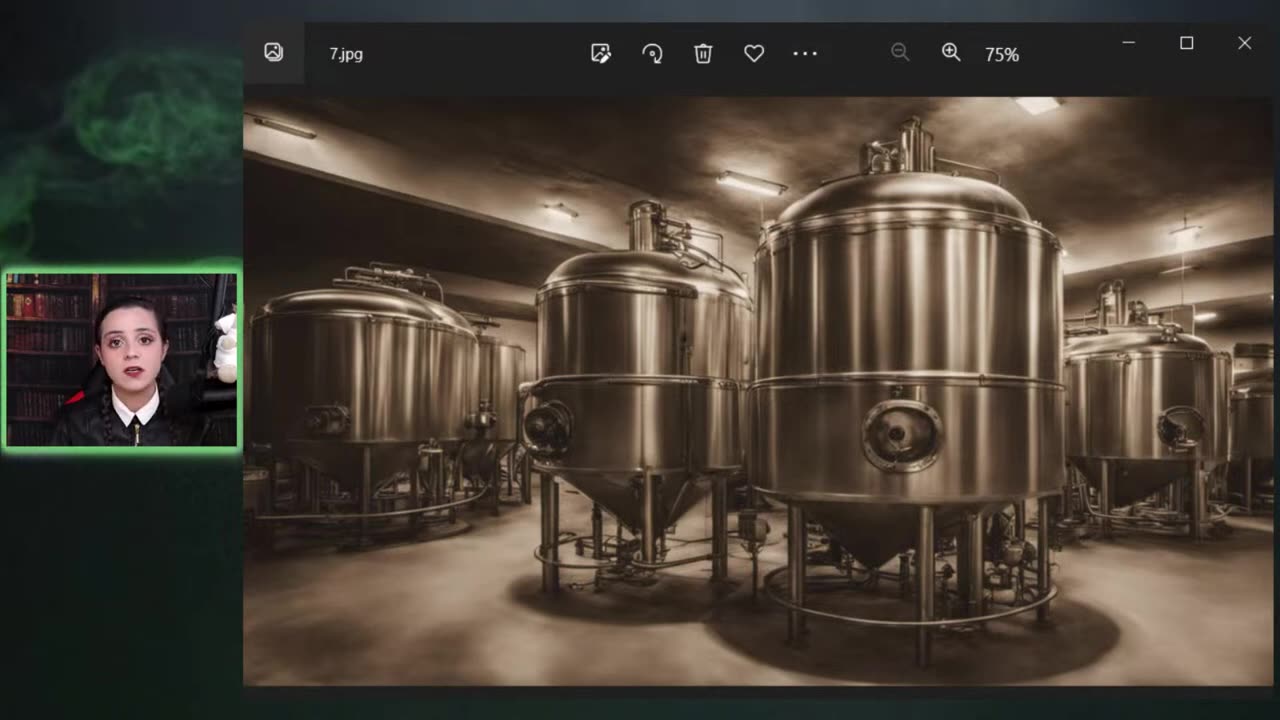The image size is (1280, 720).
Task: Click the webcam overlay of the presenter
Action: (122, 360)
